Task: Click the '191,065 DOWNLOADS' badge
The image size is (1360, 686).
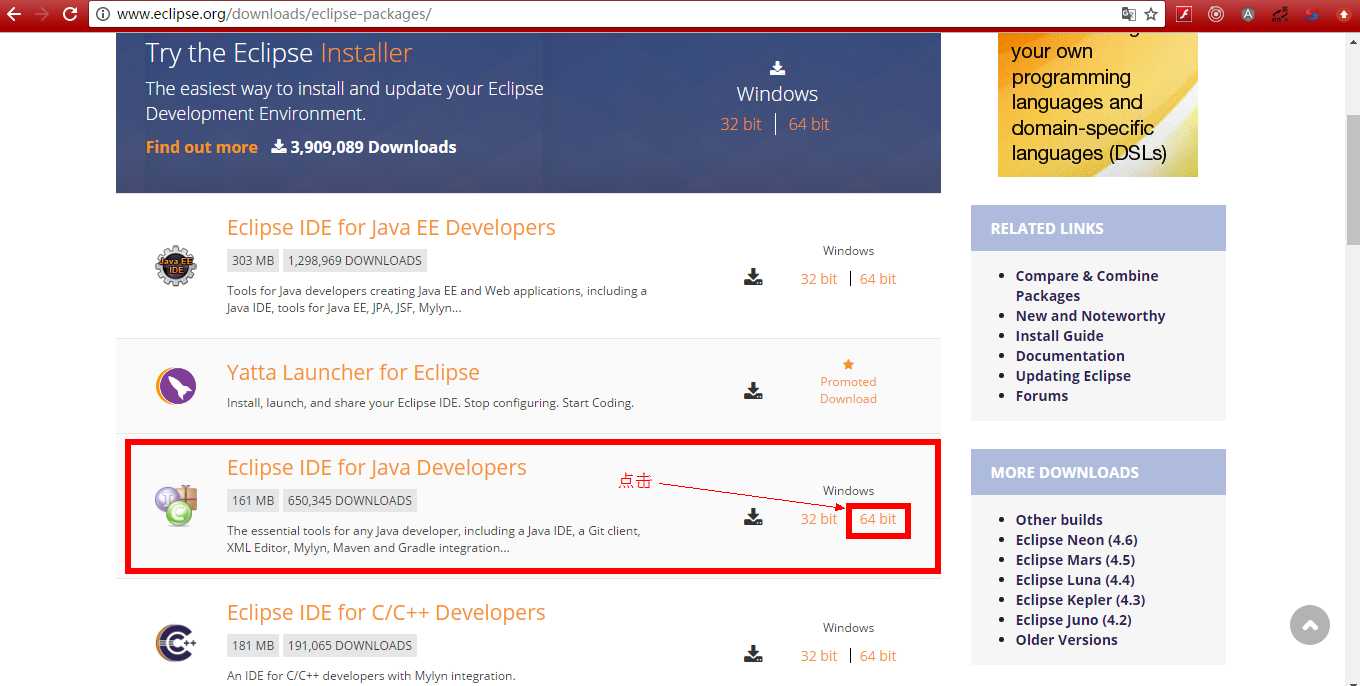Action: [x=350, y=645]
